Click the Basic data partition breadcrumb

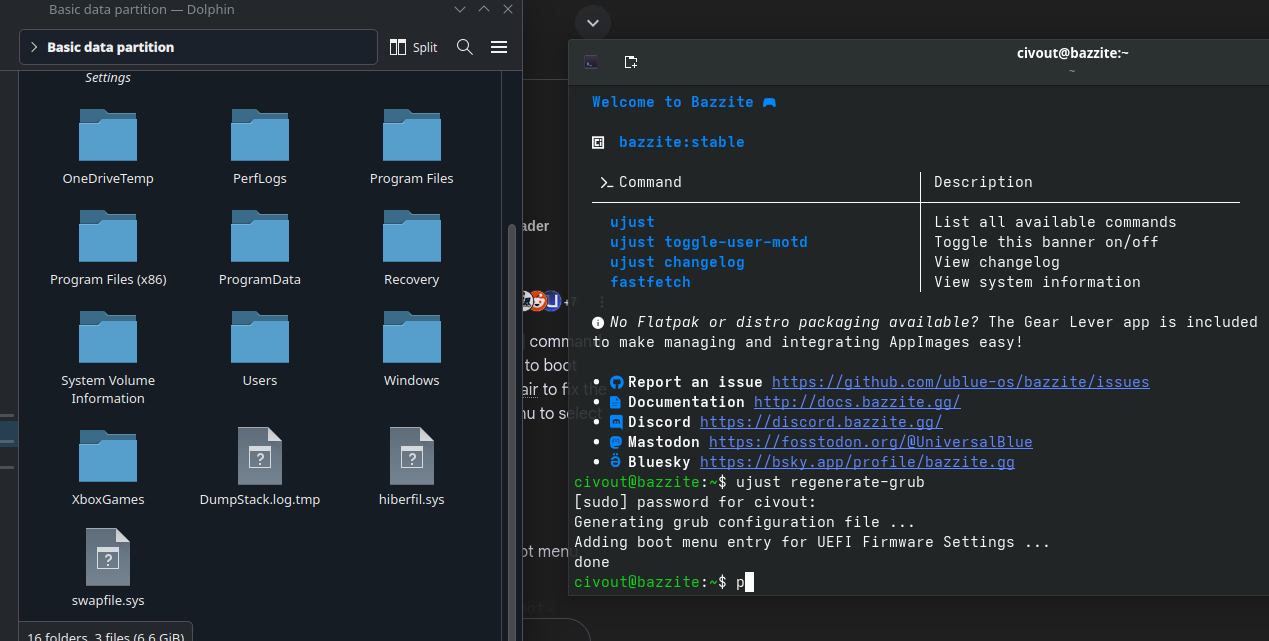[111, 47]
